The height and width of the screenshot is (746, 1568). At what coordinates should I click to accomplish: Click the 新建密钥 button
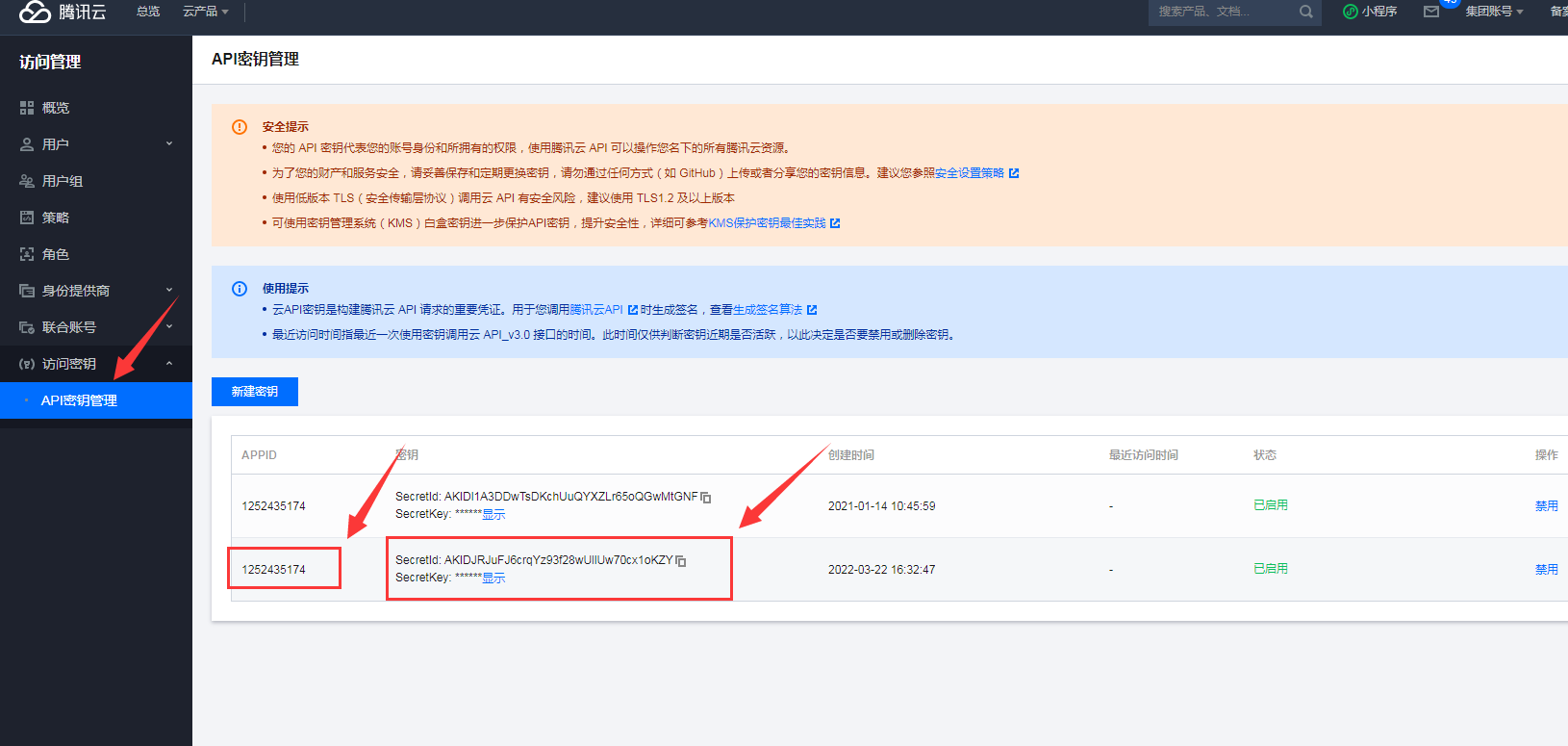(255, 392)
